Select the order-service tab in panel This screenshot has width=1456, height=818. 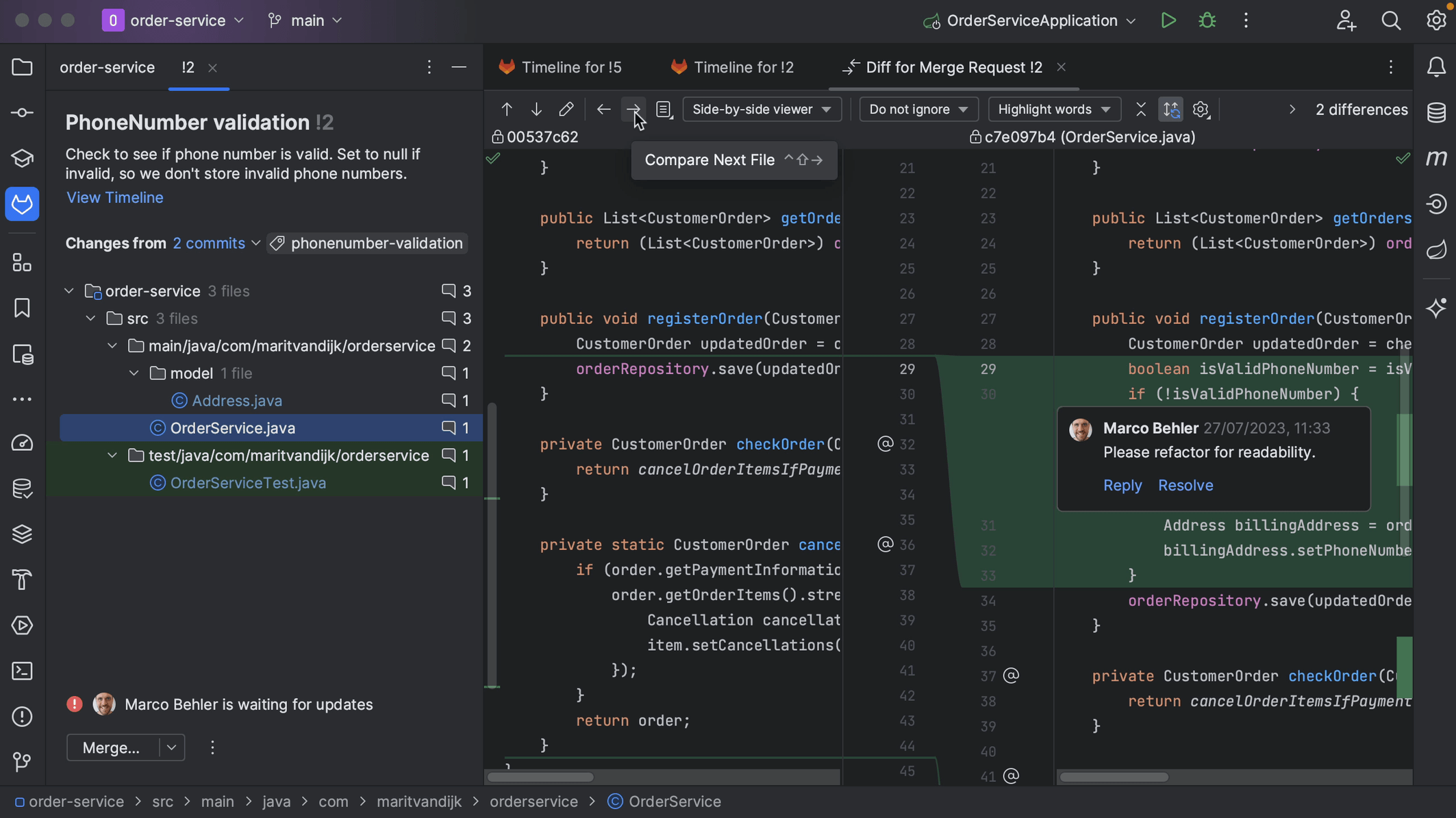(107, 67)
